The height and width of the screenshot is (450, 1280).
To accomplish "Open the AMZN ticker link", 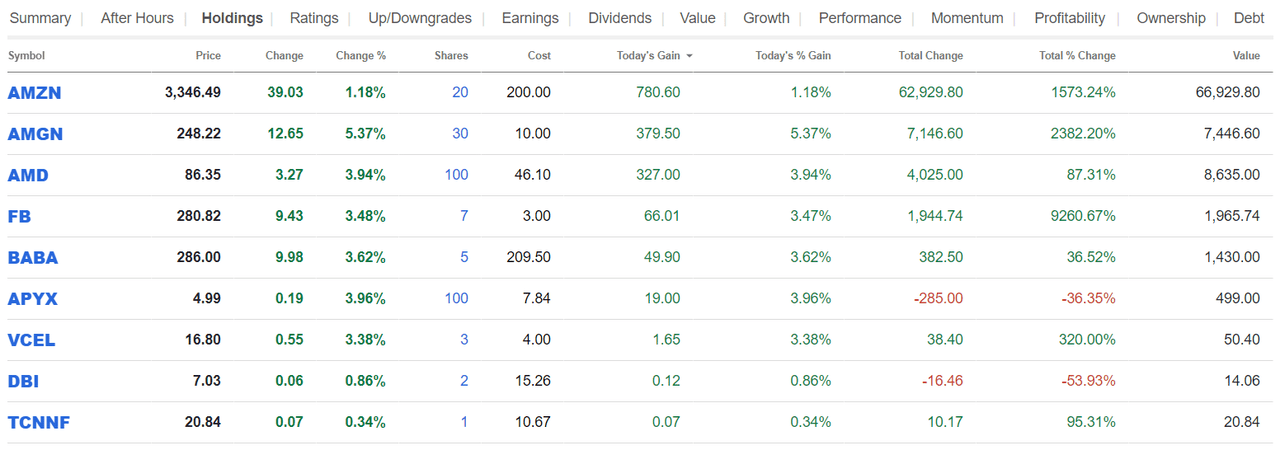I will (x=34, y=93).
